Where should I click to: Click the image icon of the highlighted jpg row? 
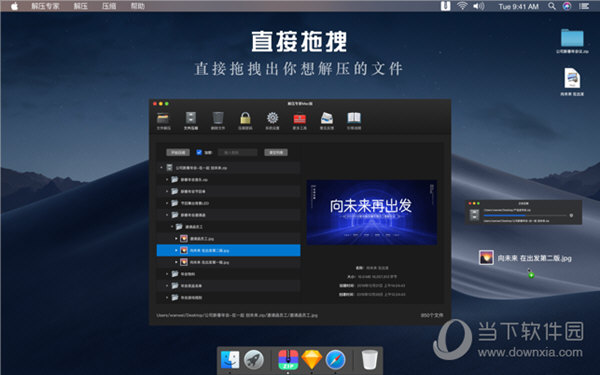tap(184, 250)
